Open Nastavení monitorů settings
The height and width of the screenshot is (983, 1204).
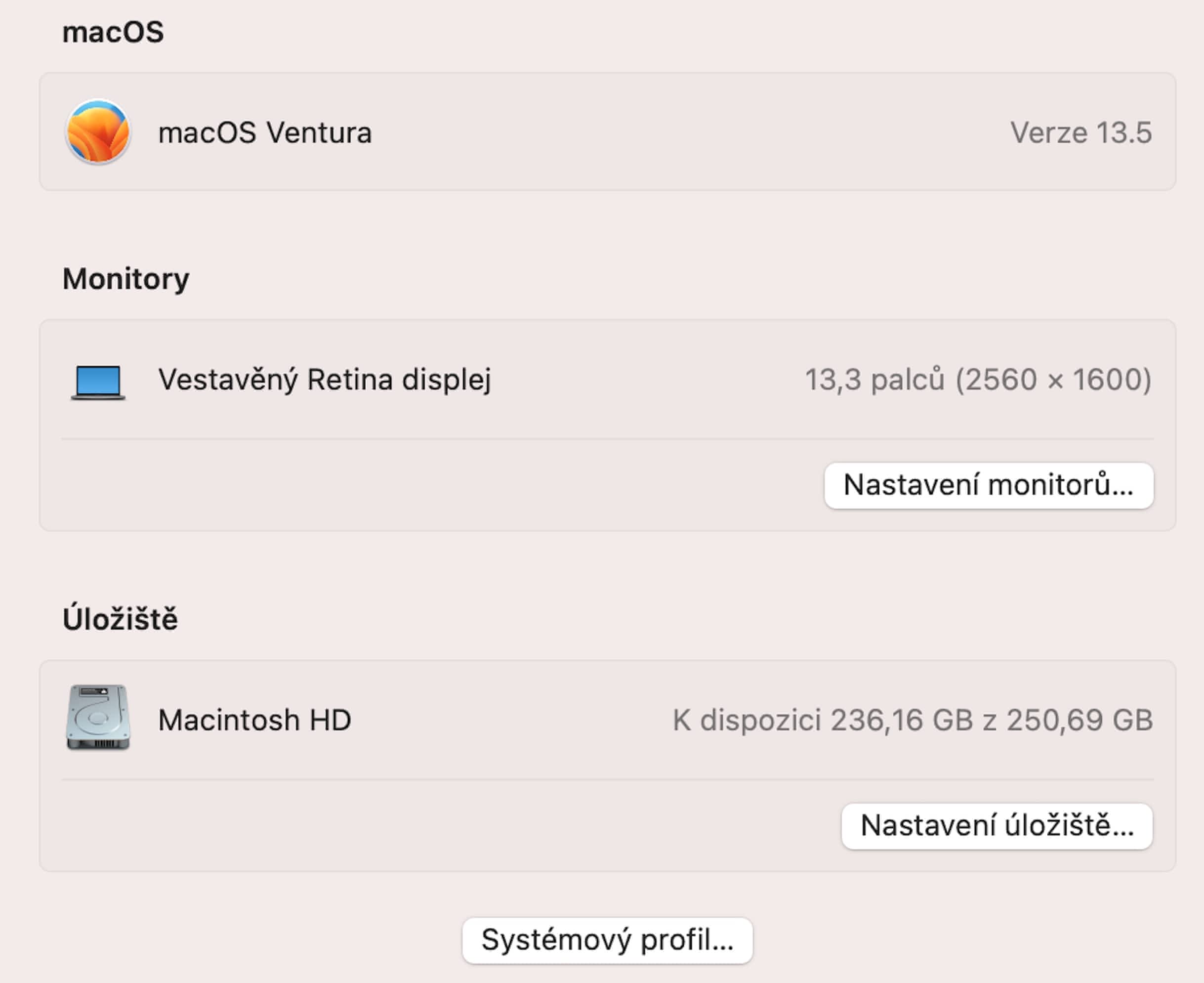988,485
